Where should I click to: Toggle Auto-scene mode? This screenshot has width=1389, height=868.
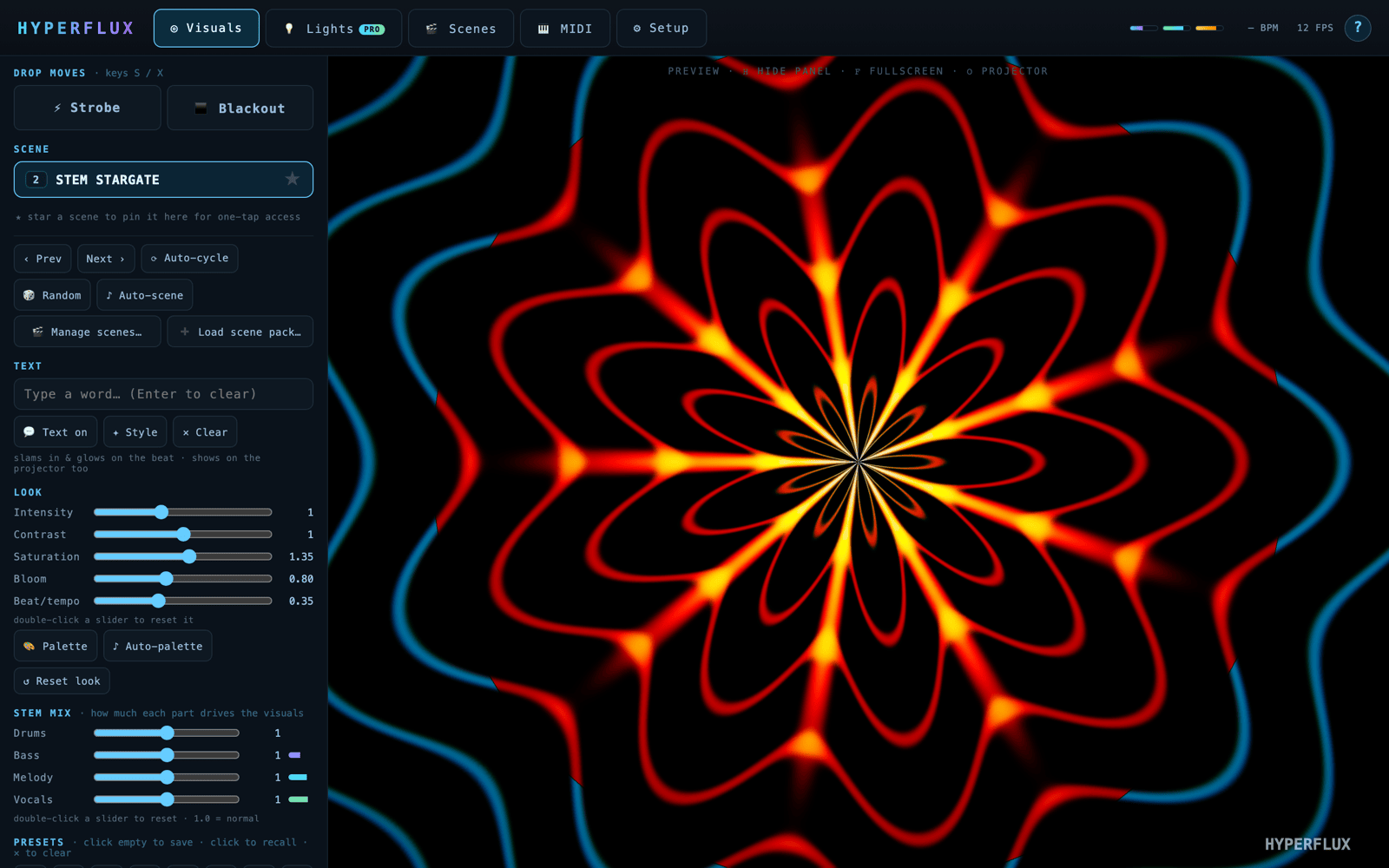click(x=145, y=295)
